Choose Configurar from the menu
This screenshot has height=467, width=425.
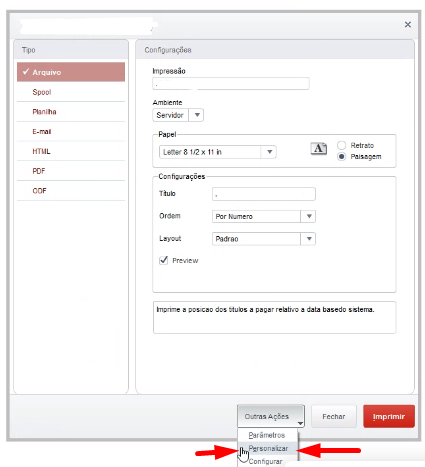[267, 461]
